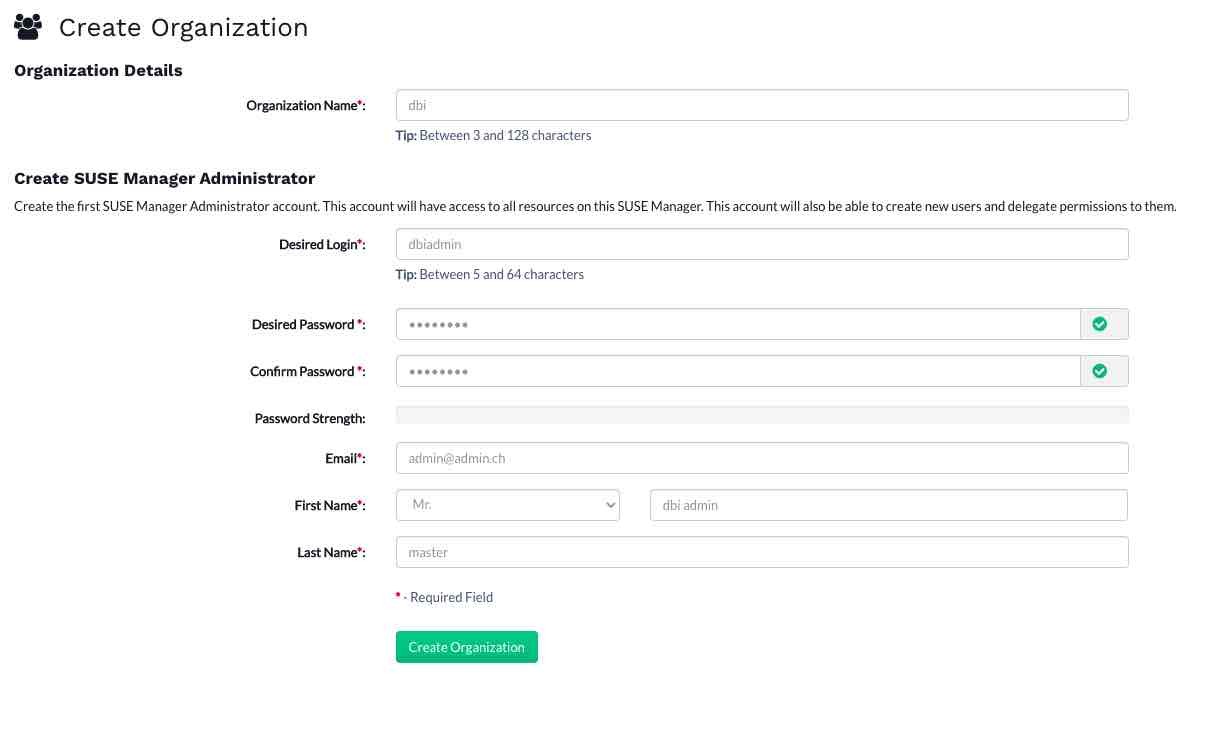Image resolution: width=1231 pixels, height=745 pixels.
Task: Click the 'Confirm Password' label
Action: coord(307,371)
